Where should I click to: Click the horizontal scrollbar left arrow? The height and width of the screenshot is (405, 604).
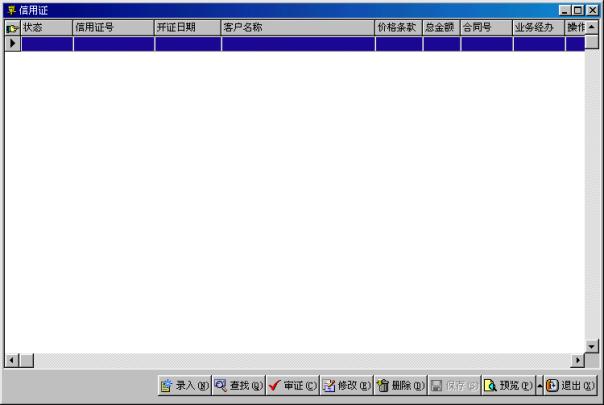12,360
